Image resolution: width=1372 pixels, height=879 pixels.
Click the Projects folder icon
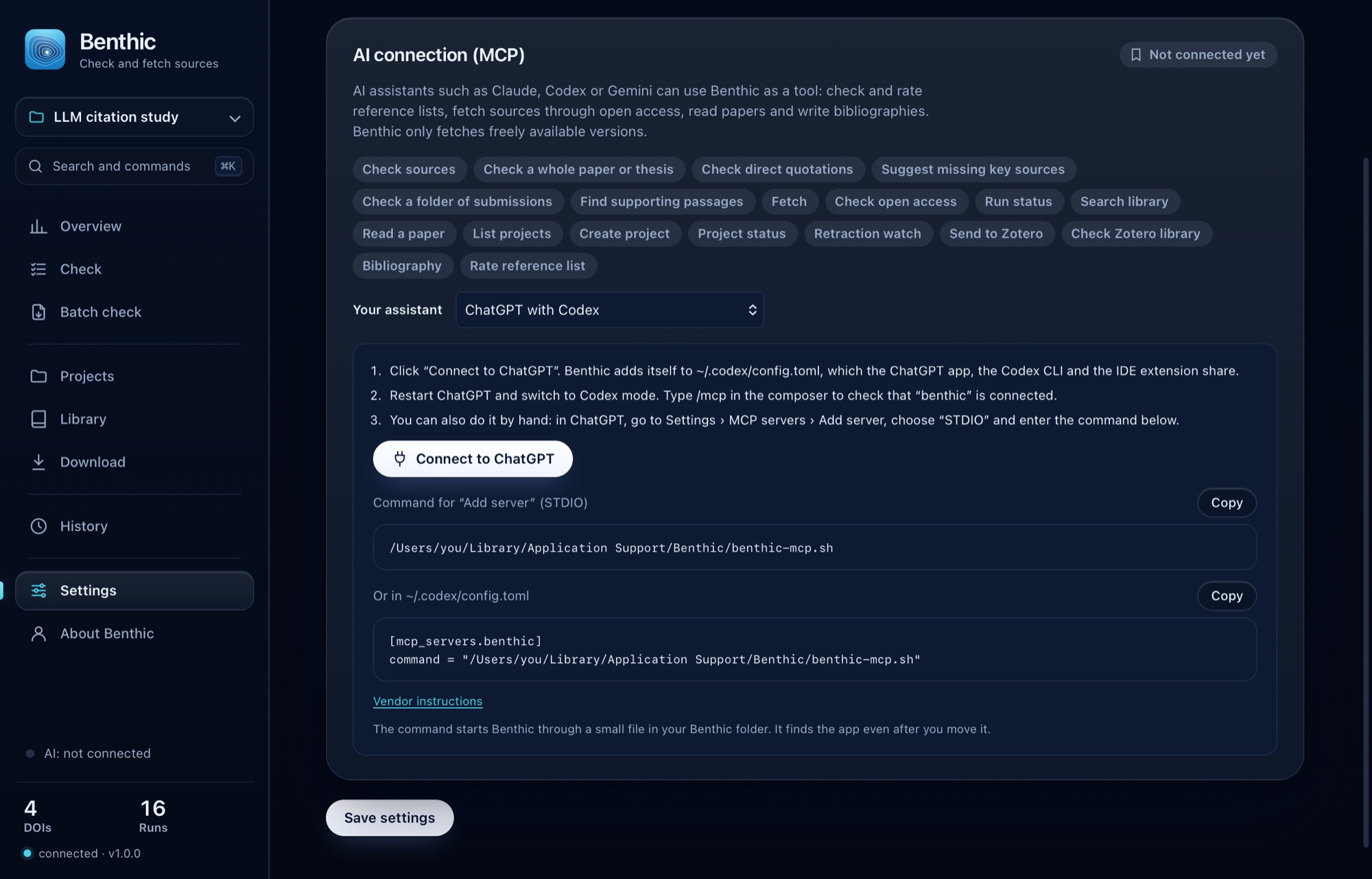[x=38, y=376]
